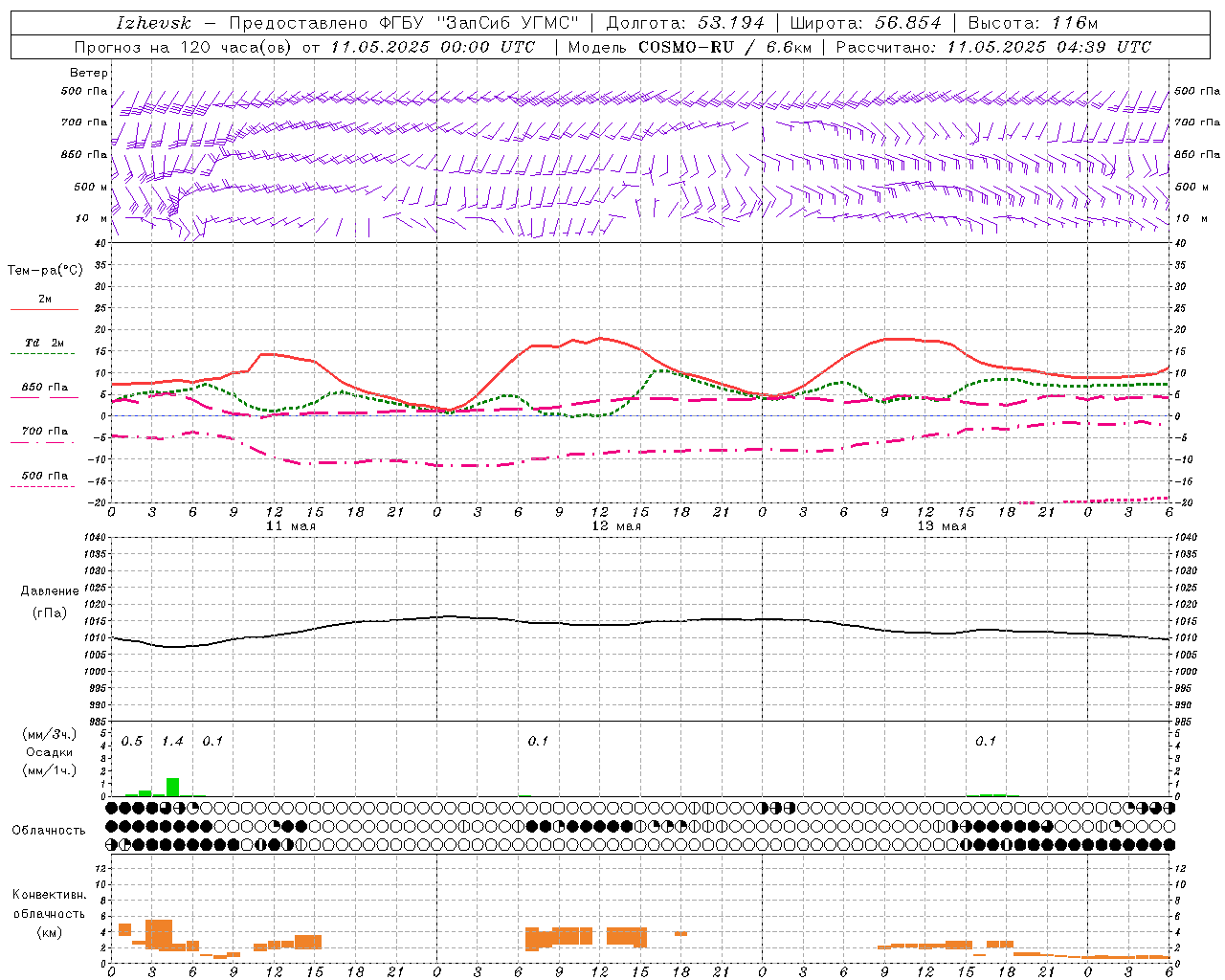Click the 1.4 precipitation amount
Viewport: 1225px width, 980px height.
point(172,741)
